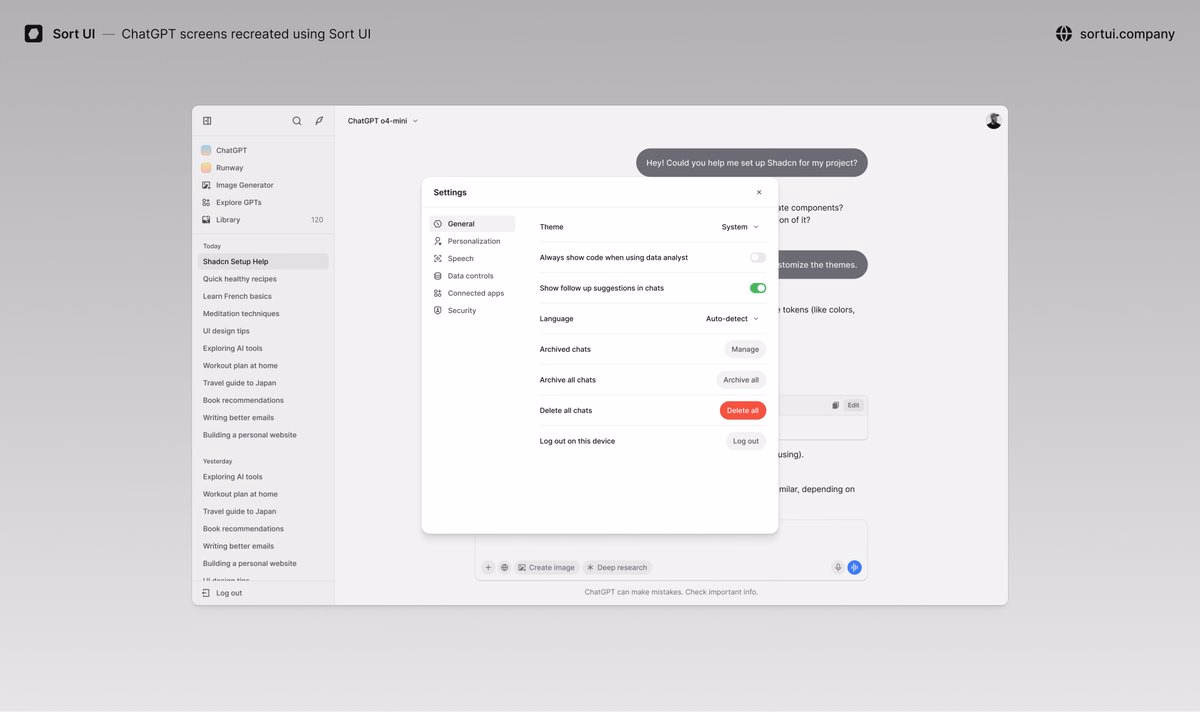1200x712 pixels.
Task: Click Manage for archived chats
Action: click(745, 349)
